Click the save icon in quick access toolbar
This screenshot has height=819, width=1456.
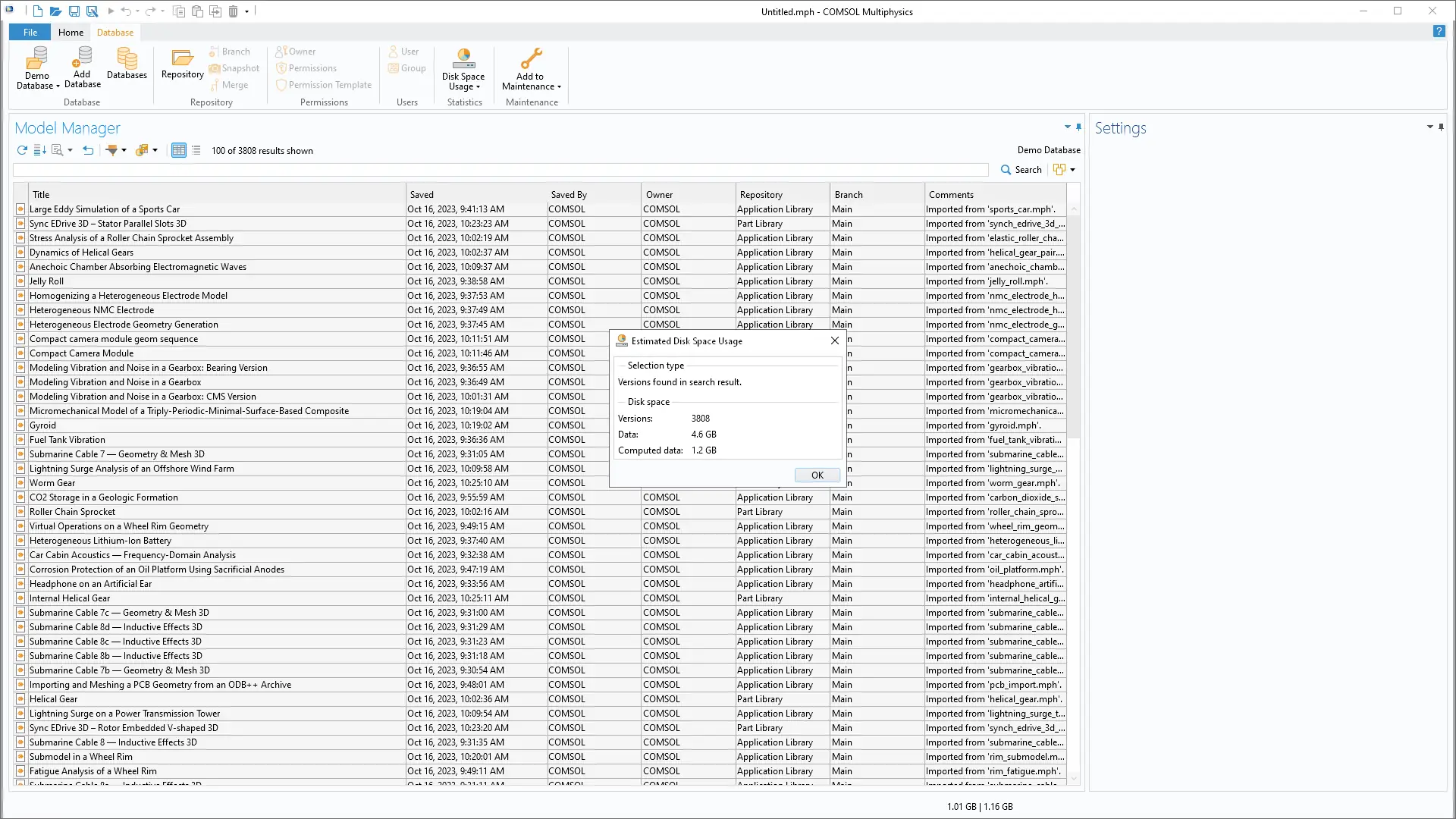[x=74, y=11]
